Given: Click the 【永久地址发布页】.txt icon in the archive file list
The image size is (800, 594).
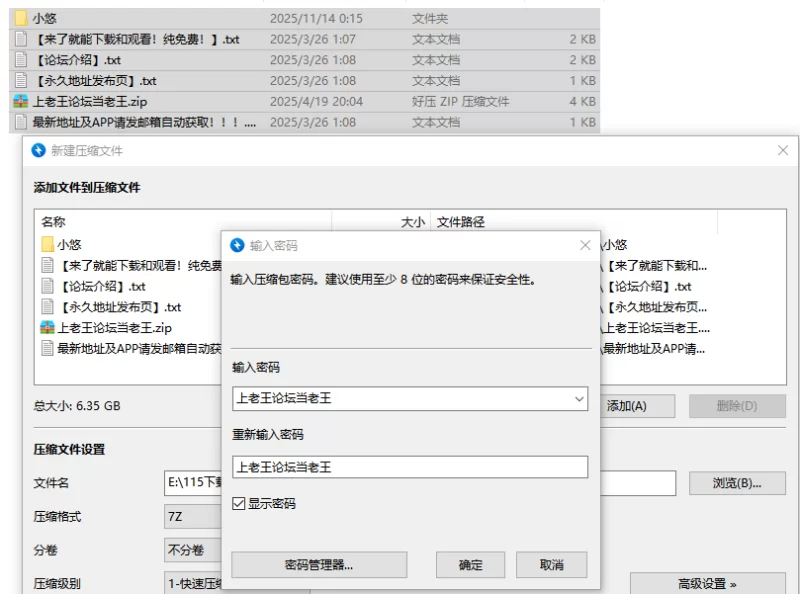Looking at the screenshot, I should pos(47,307).
